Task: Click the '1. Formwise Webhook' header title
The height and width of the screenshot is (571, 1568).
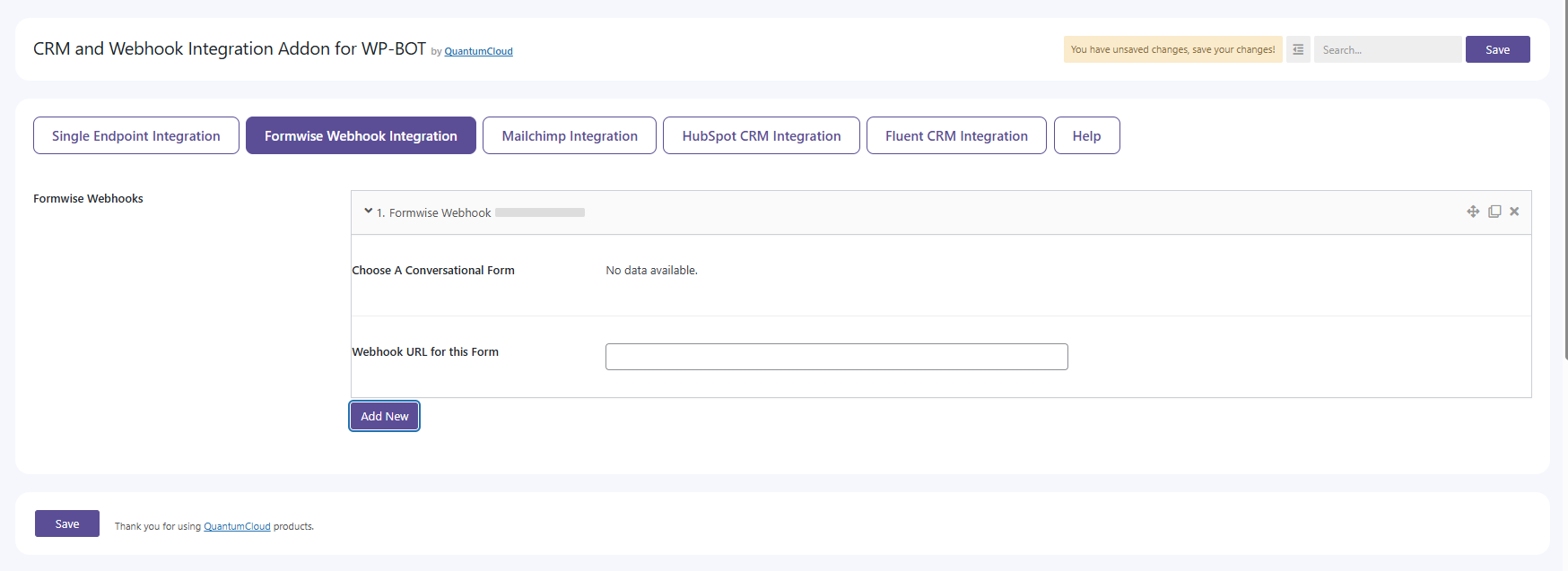Action: [x=433, y=212]
